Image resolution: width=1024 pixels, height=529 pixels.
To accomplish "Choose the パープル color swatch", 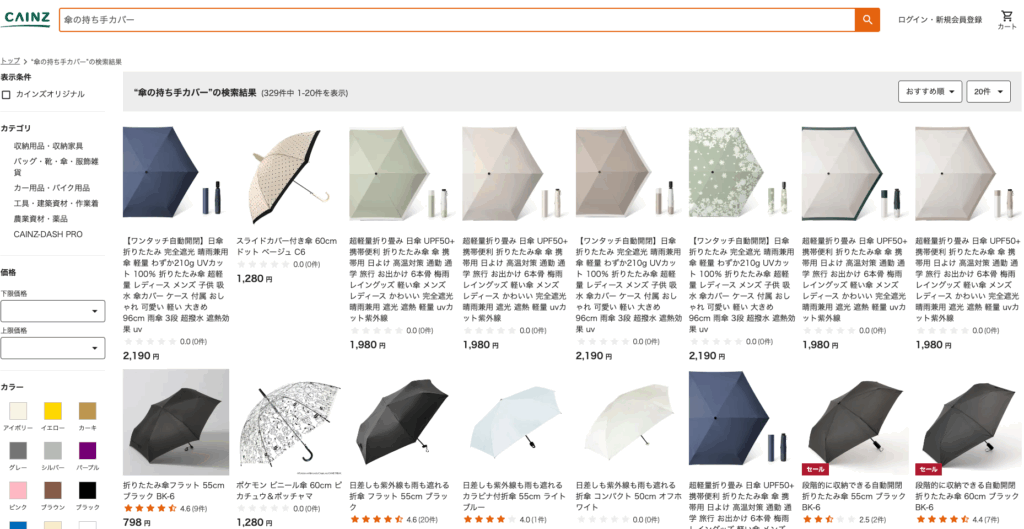I will 88,451.
